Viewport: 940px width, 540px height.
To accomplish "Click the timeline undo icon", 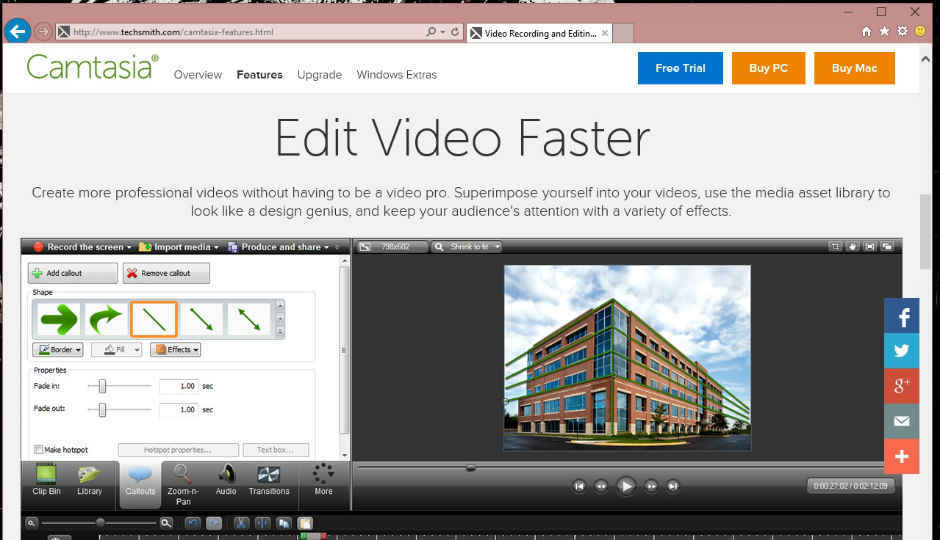I will pyautogui.click(x=192, y=523).
